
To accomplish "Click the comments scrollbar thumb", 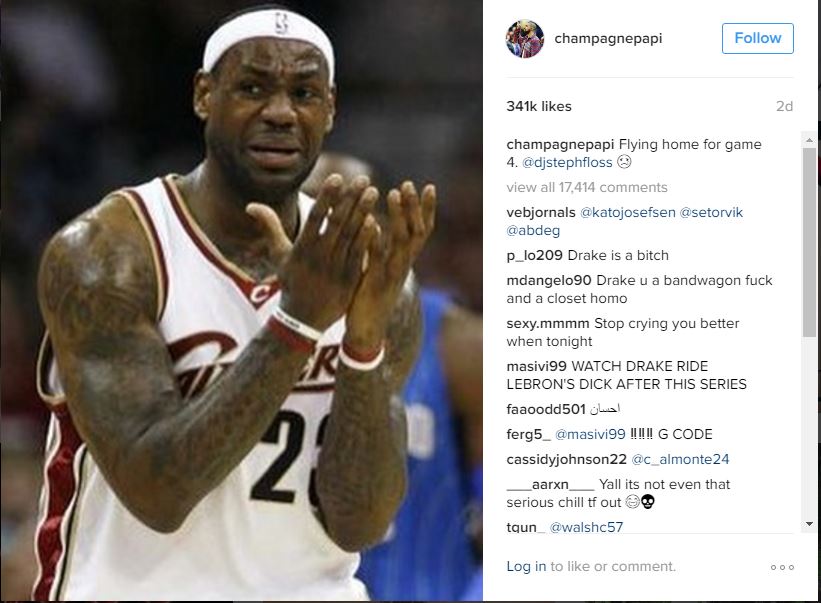I will 809,242.
